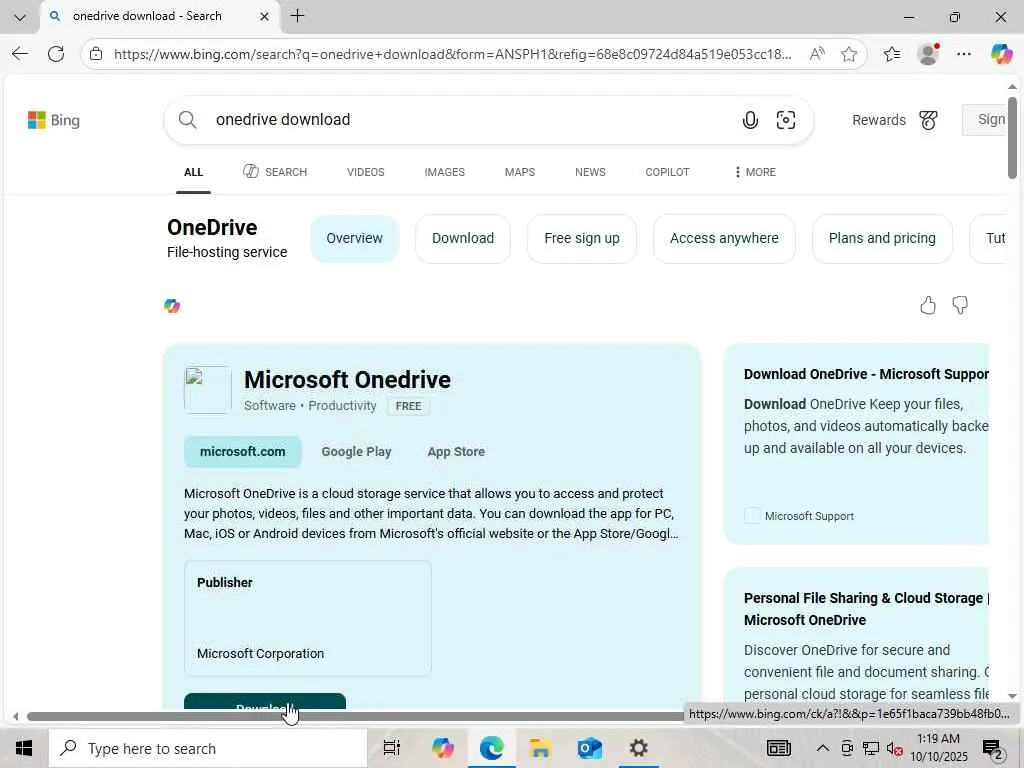The height and width of the screenshot is (768, 1024).
Task: Choose the Google Play source tab
Action: coord(357,451)
